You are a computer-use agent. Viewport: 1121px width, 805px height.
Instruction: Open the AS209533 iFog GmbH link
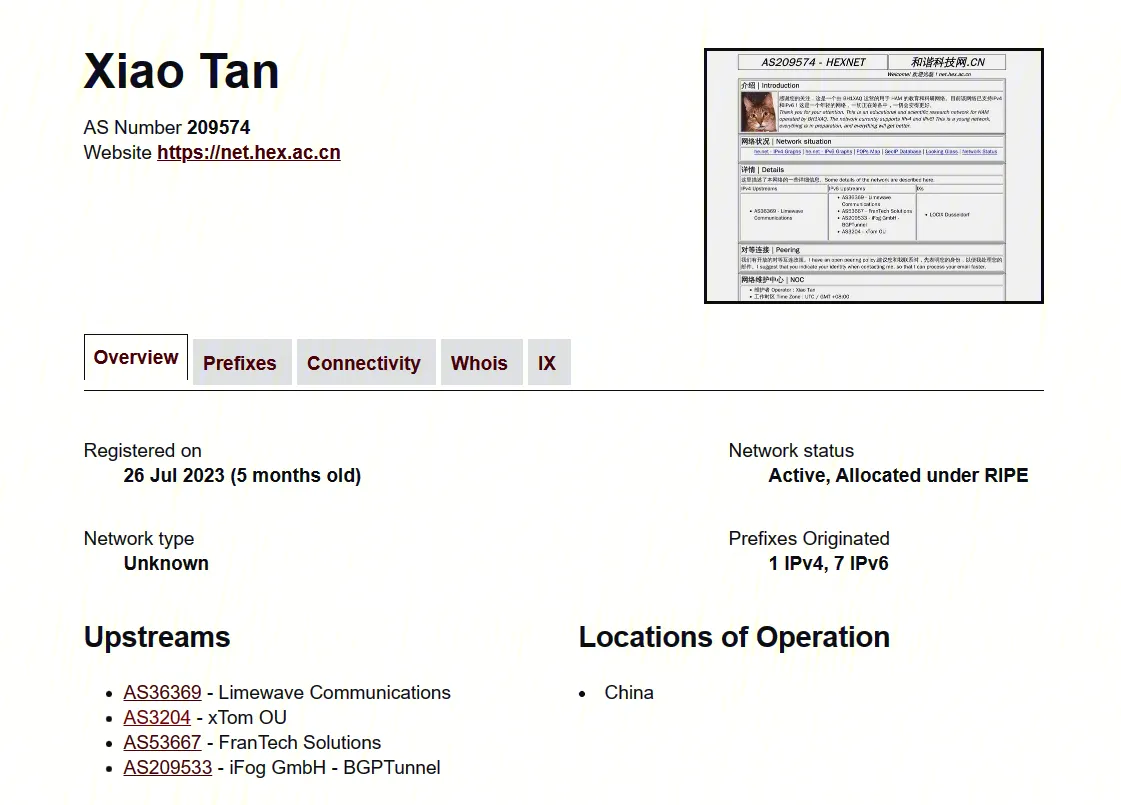point(168,768)
